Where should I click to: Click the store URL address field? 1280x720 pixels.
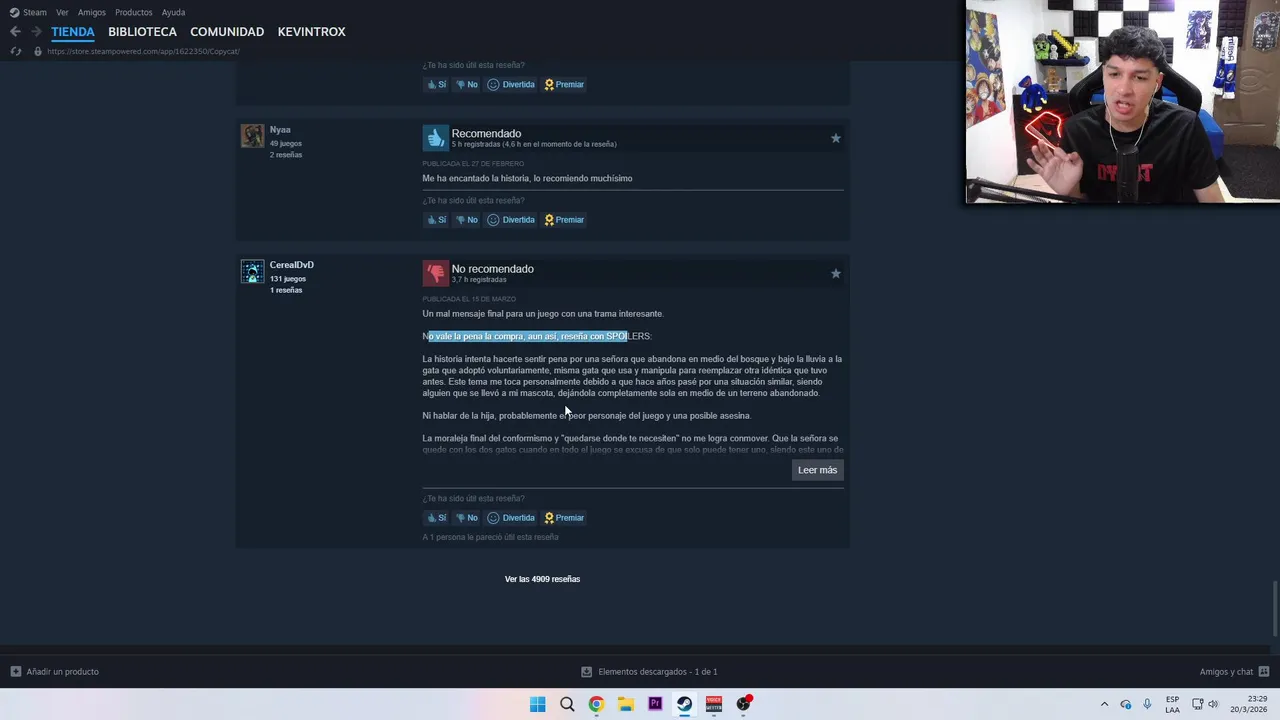pos(143,51)
